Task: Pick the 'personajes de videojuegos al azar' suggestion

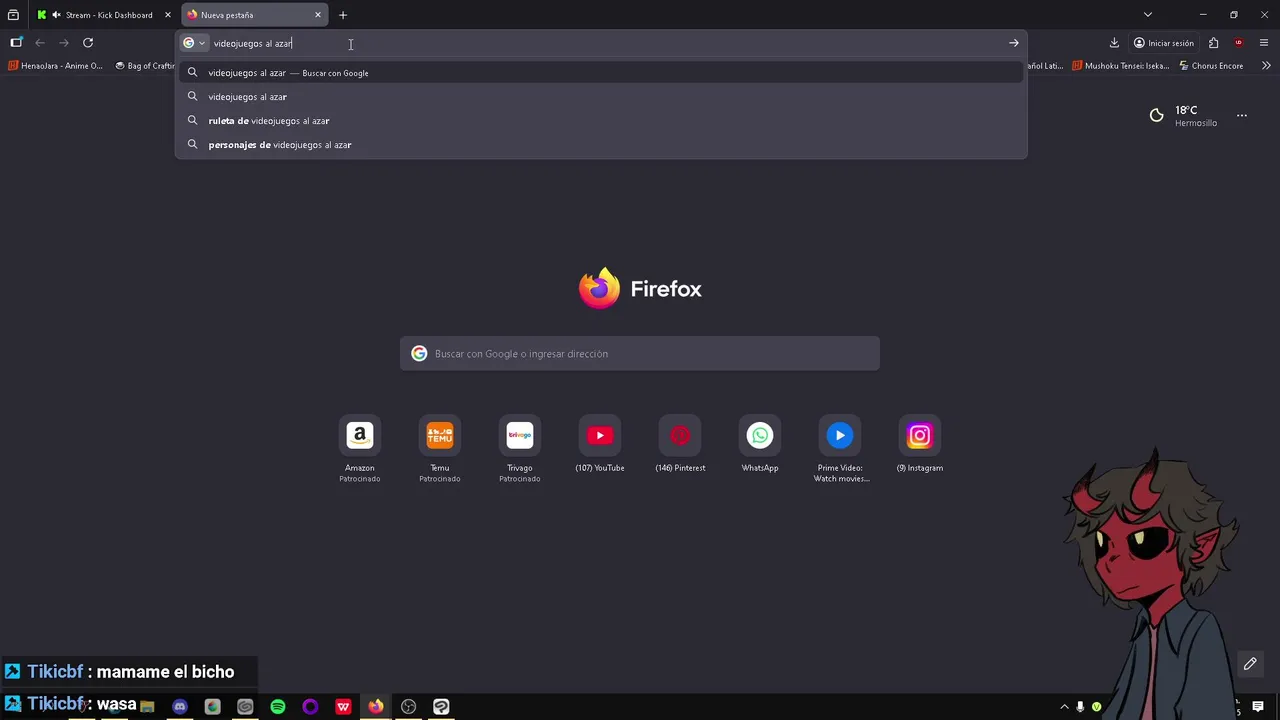Action: 601,145
